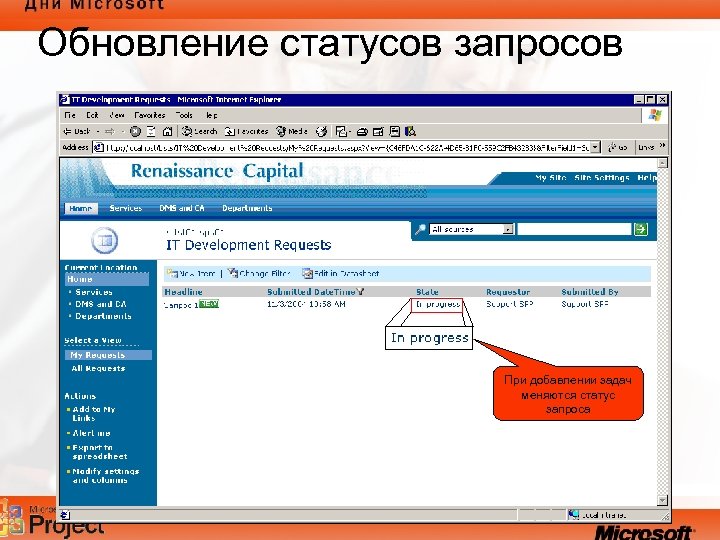Screen dimensions: 720x540
Task: Click the Research icon in toolbar
Action: click(x=411, y=132)
